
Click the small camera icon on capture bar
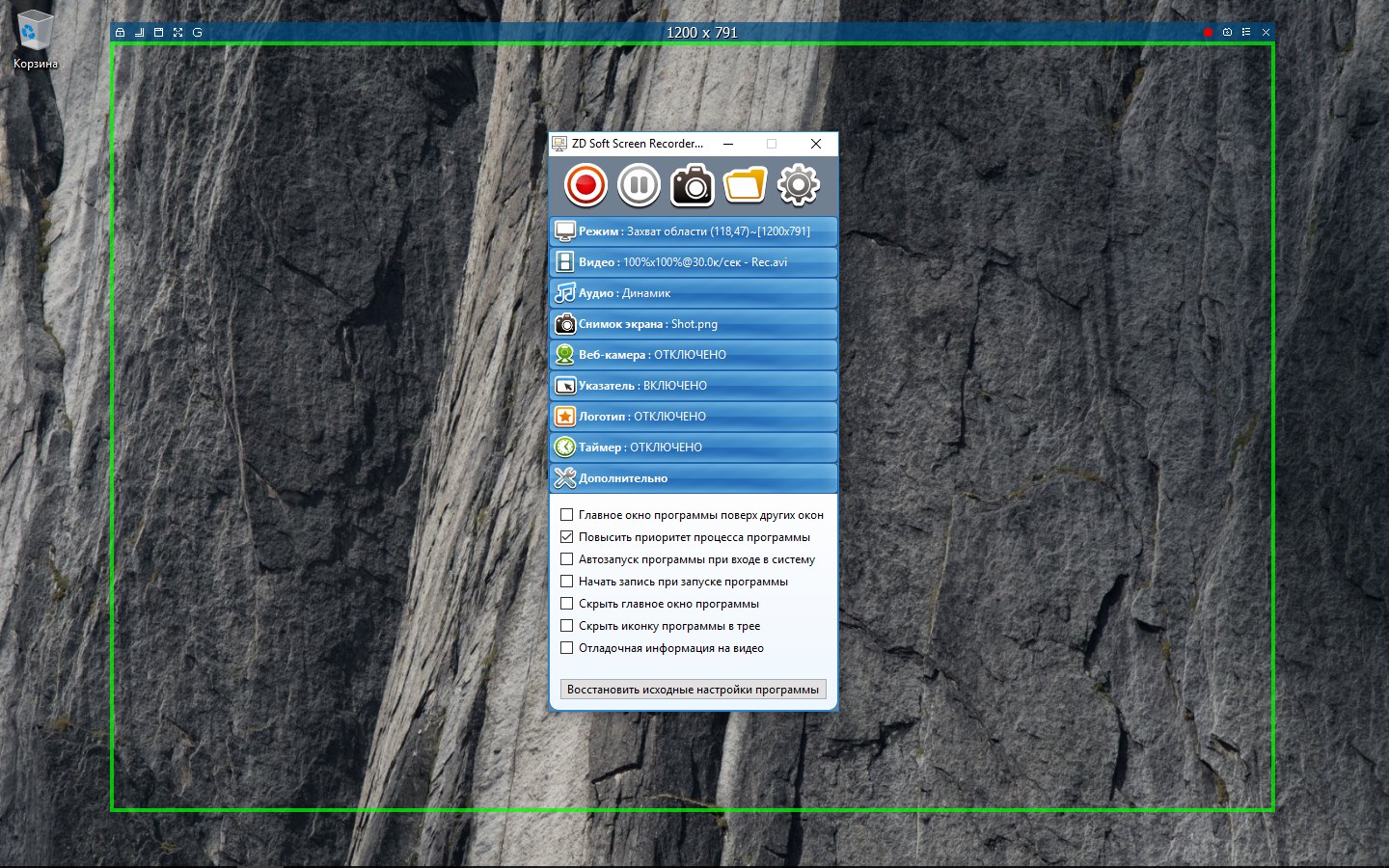point(1227,33)
